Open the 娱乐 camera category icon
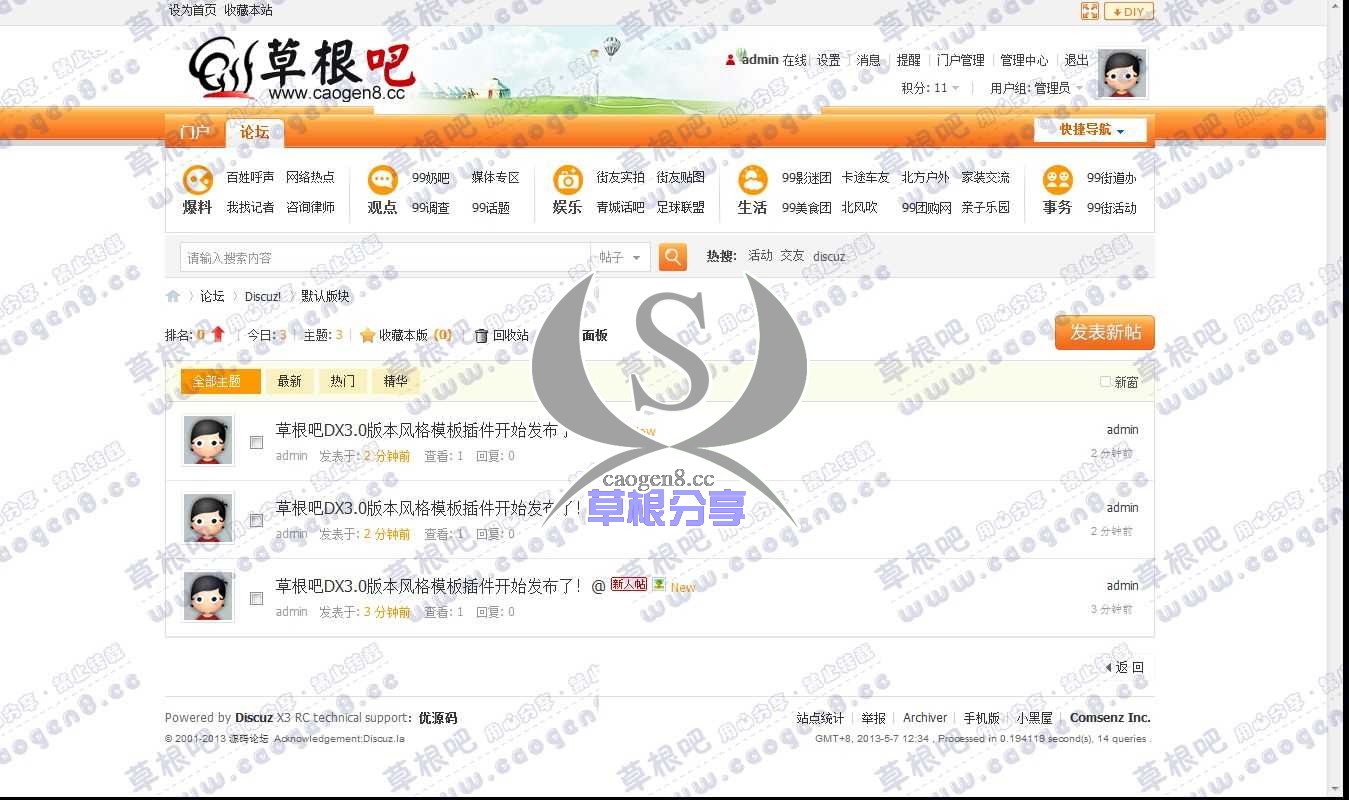The width and height of the screenshot is (1349, 800). [x=567, y=181]
